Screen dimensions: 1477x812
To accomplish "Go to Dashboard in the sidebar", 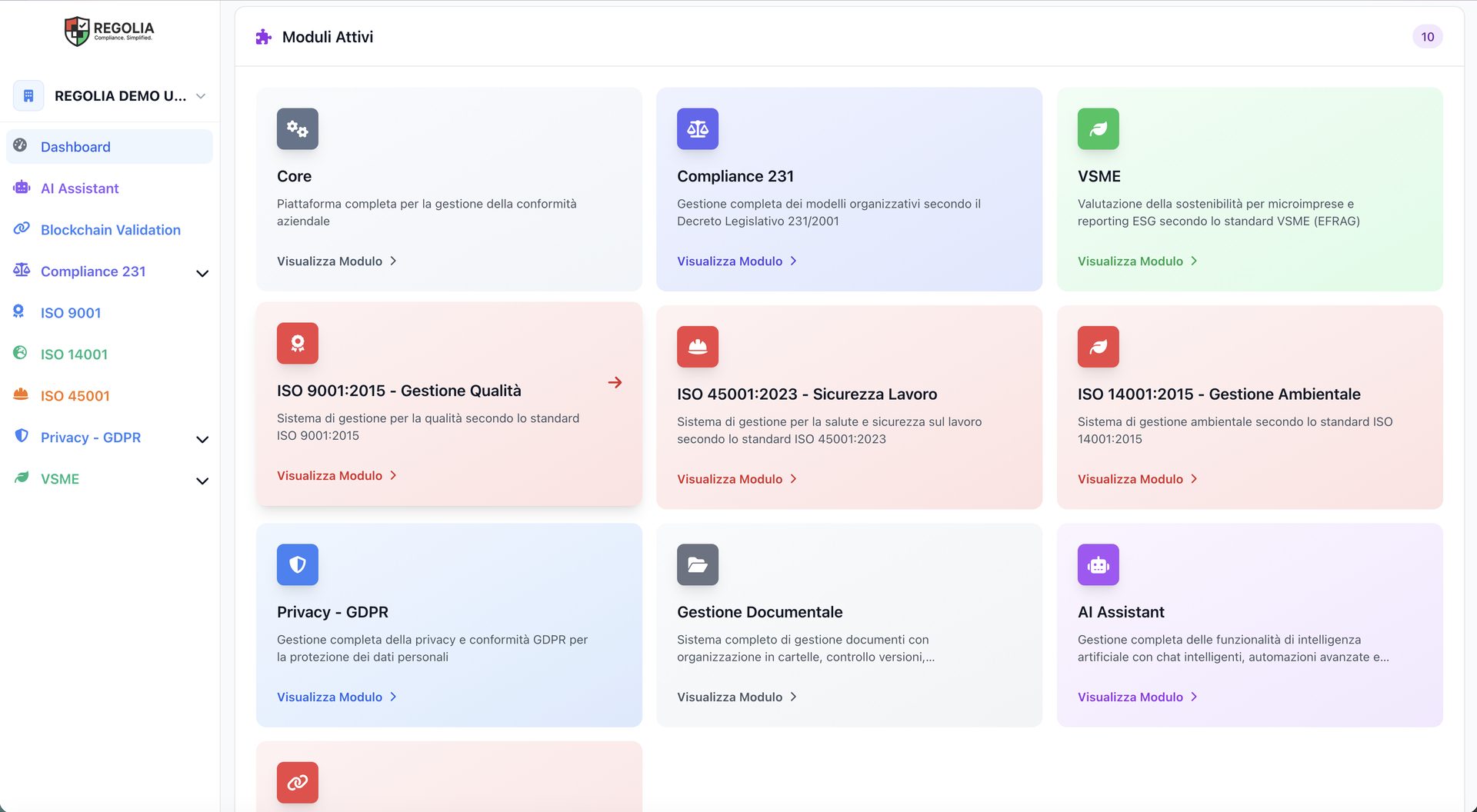I will coord(109,146).
